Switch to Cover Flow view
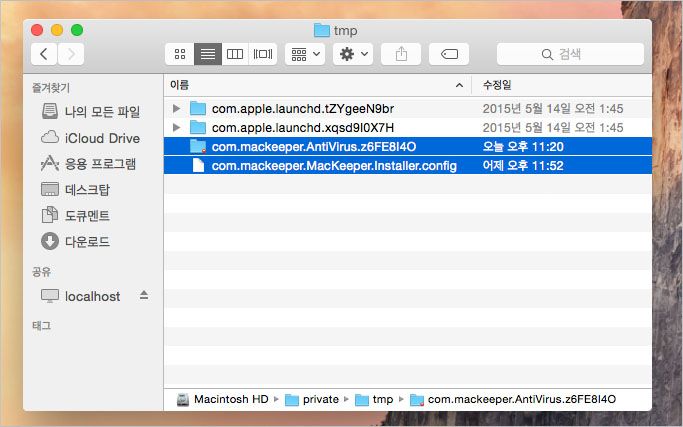683x427 pixels. pos(263,54)
